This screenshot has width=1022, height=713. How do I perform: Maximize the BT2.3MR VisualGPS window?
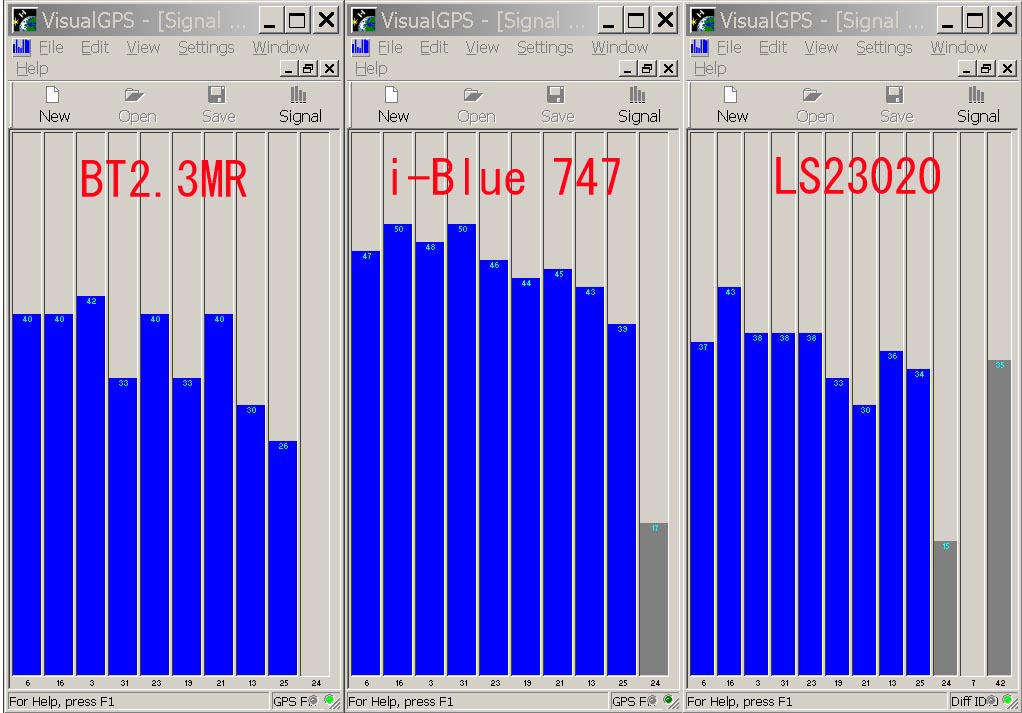297,21
